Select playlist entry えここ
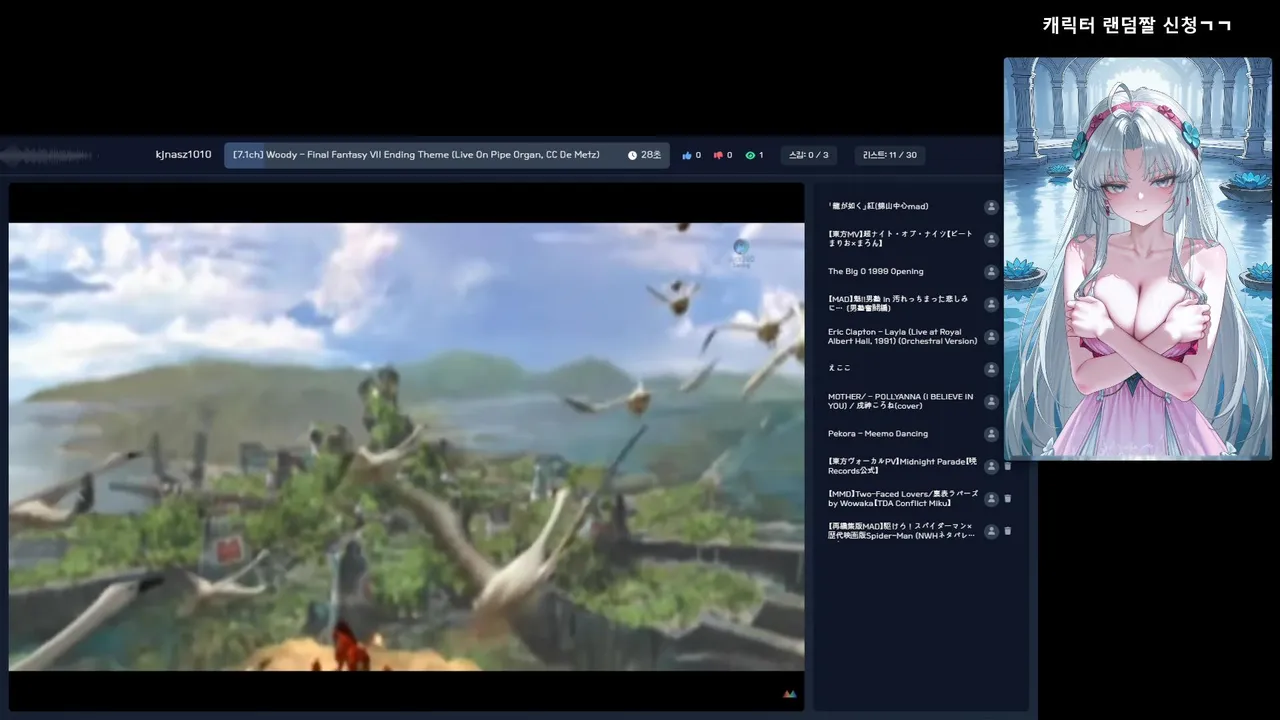 (x=838, y=369)
